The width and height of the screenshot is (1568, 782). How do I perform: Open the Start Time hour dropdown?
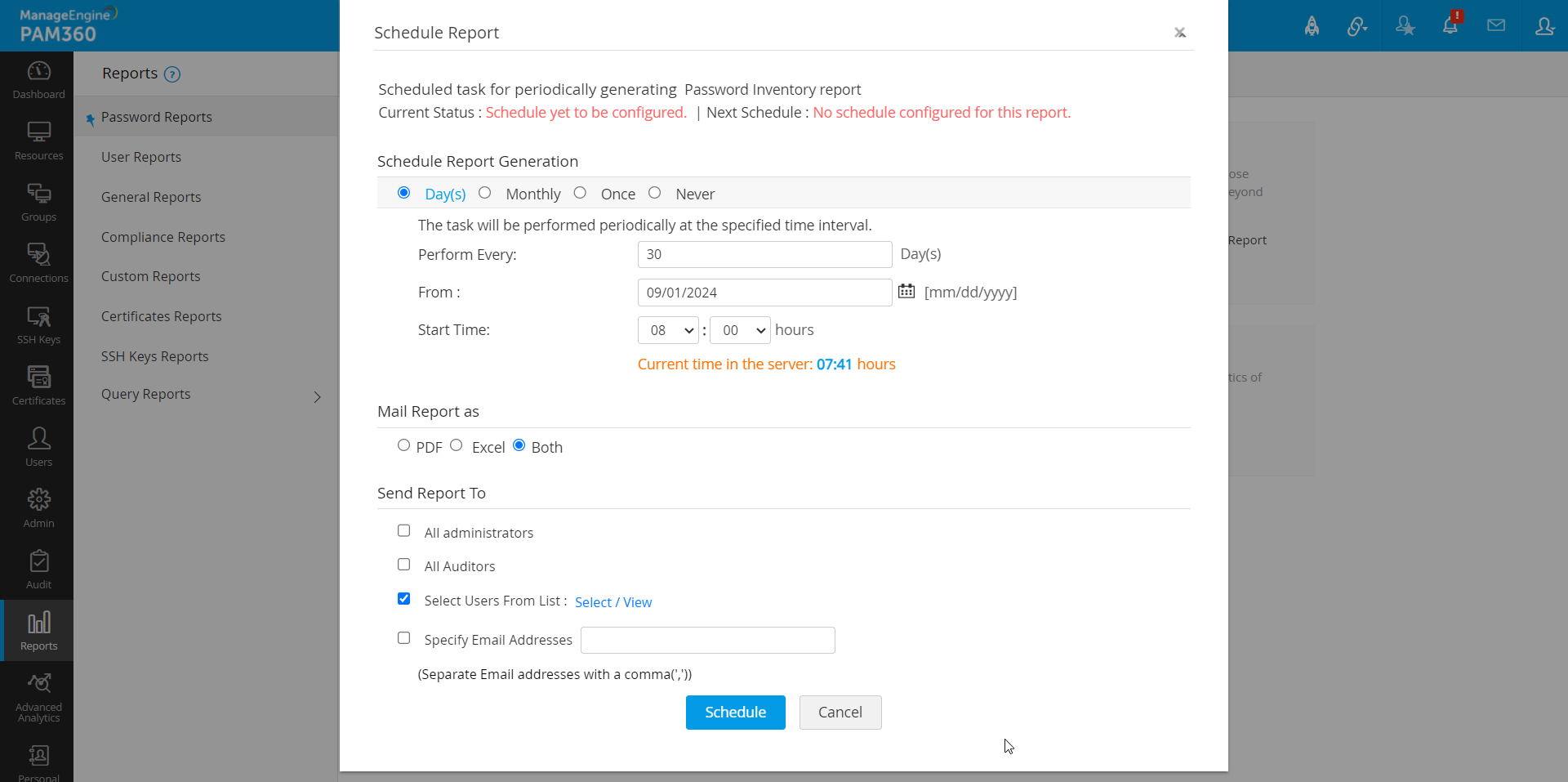tap(668, 330)
